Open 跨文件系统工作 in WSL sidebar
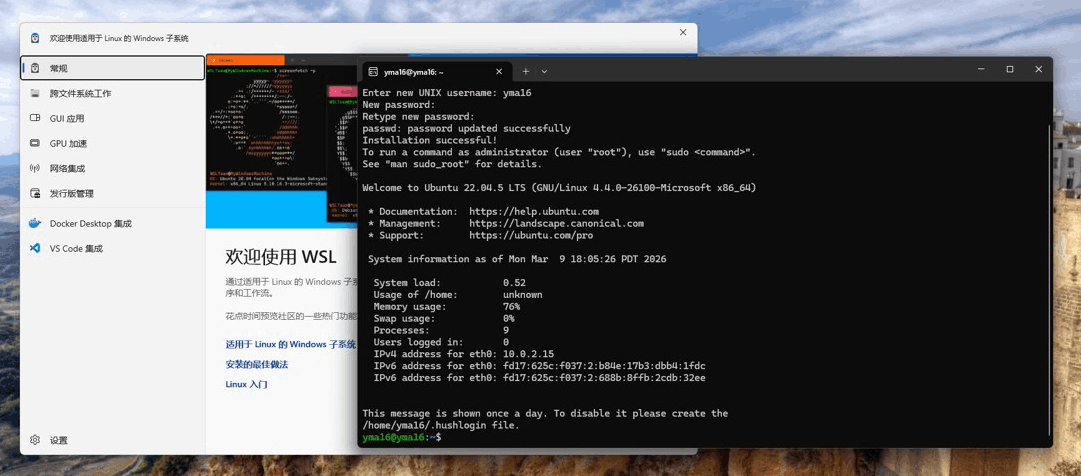 tap(112, 93)
